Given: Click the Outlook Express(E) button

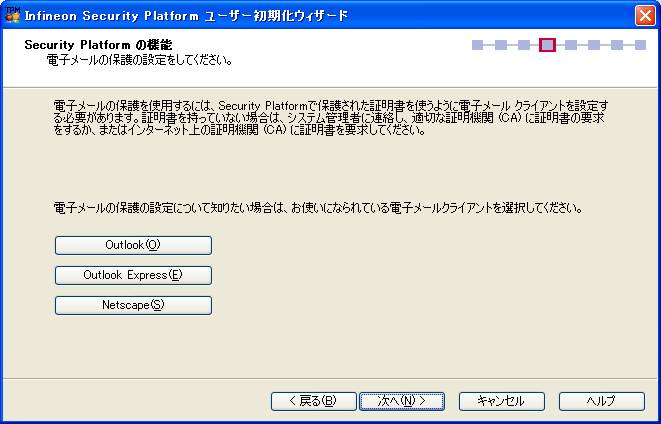Looking at the screenshot, I should (x=133, y=275).
